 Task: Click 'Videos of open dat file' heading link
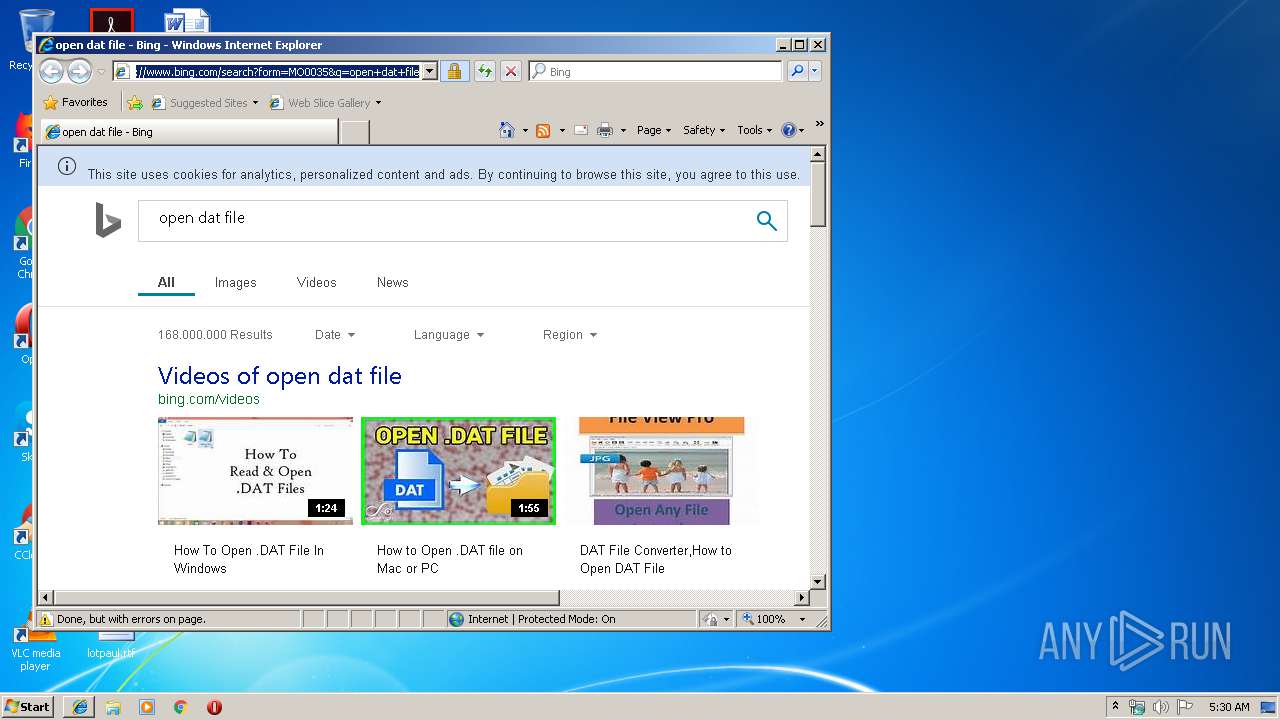[280, 376]
